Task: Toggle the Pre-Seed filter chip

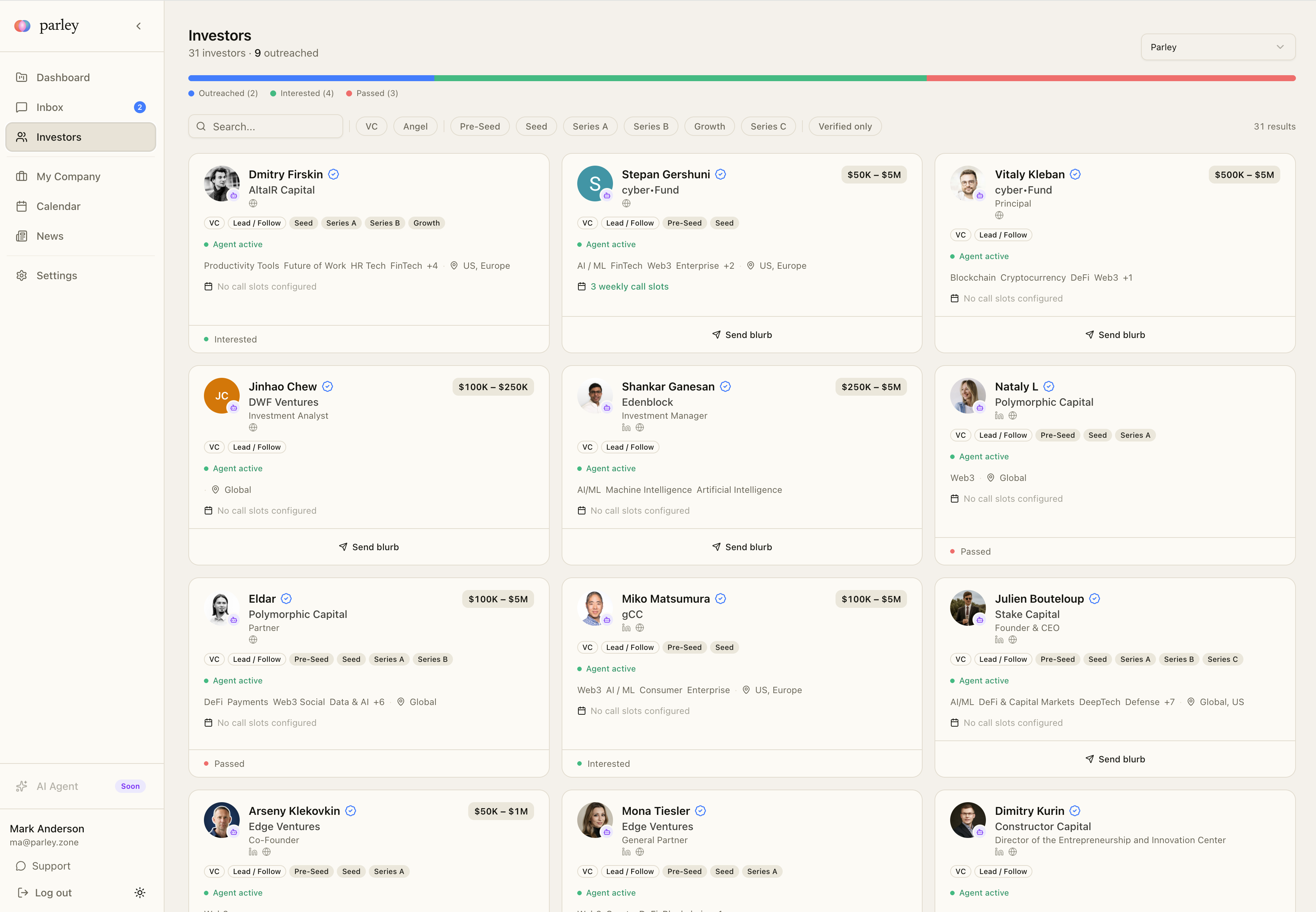Action: click(x=480, y=126)
